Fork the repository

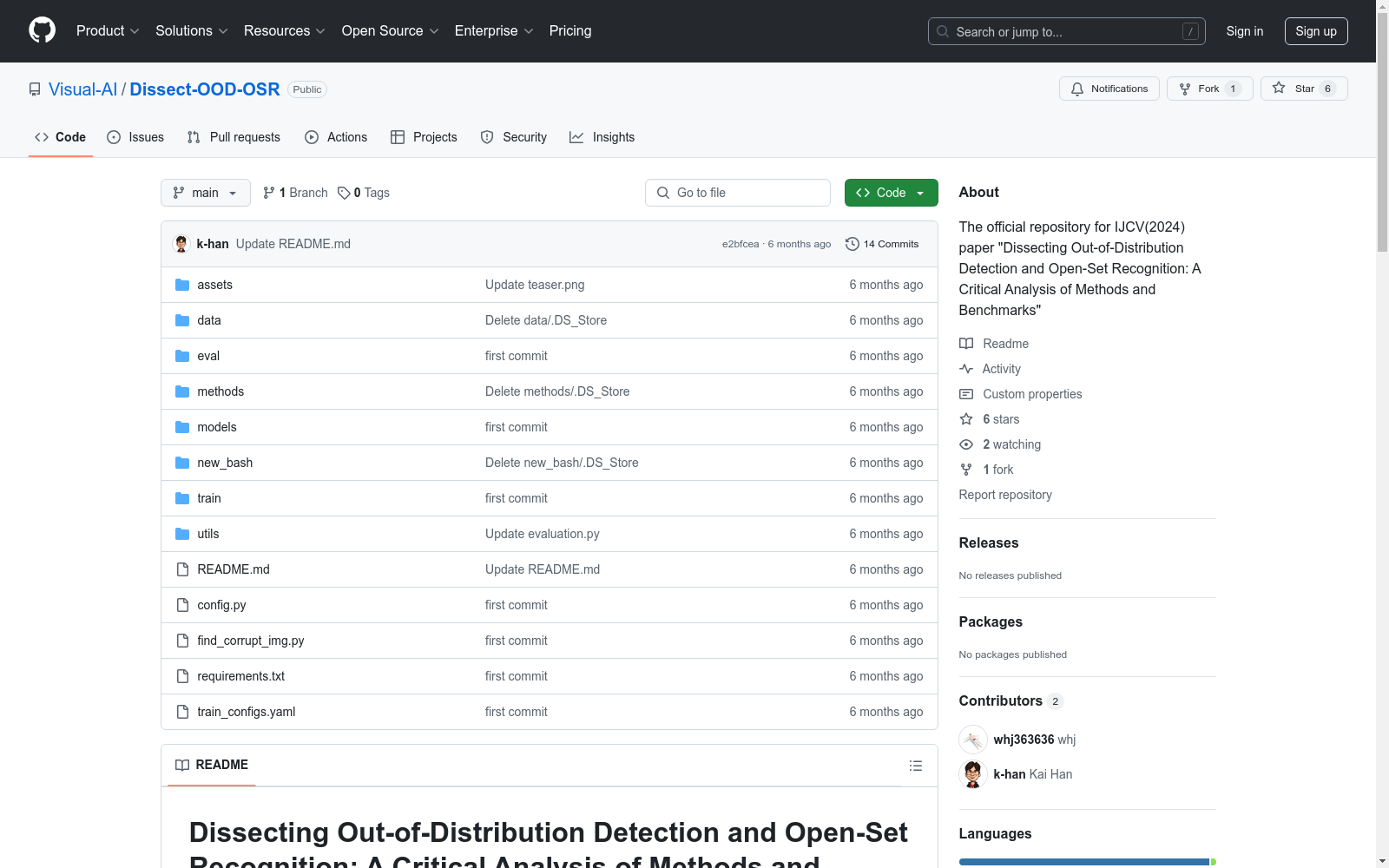[x=1210, y=89]
